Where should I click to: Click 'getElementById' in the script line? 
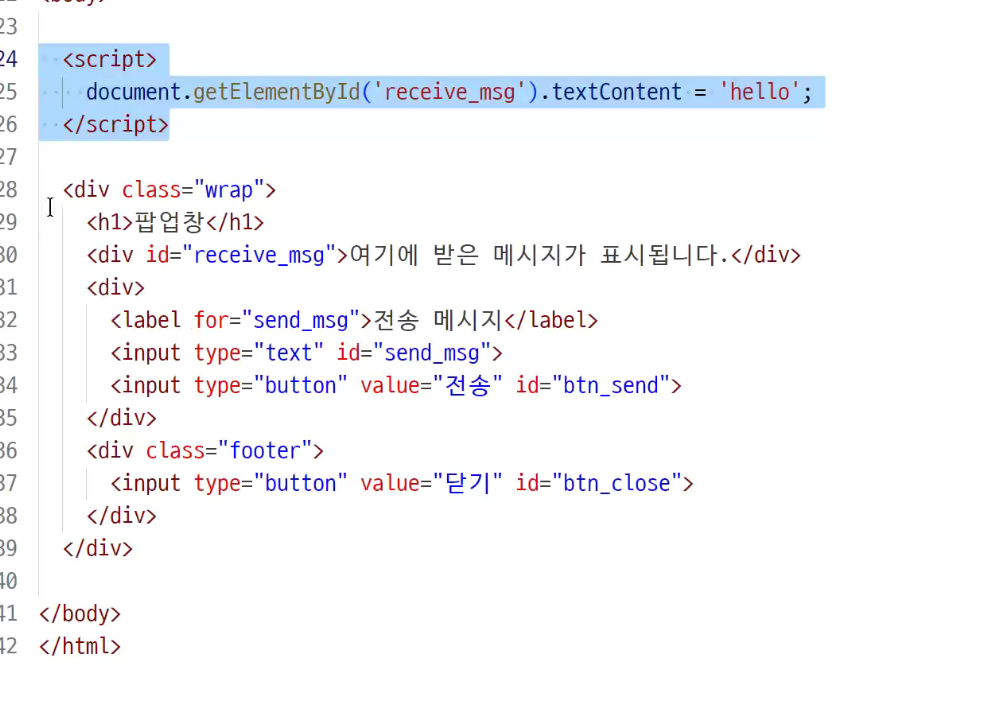(x=277, y=92)
